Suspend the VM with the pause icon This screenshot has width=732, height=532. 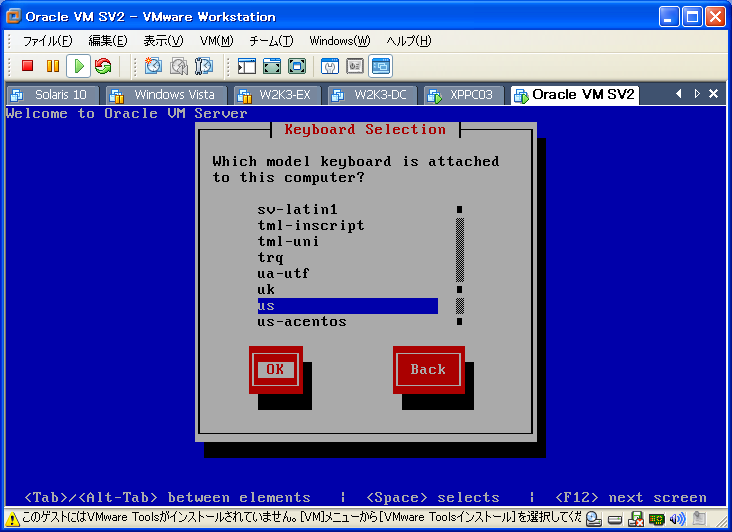(x=53, y=66)
